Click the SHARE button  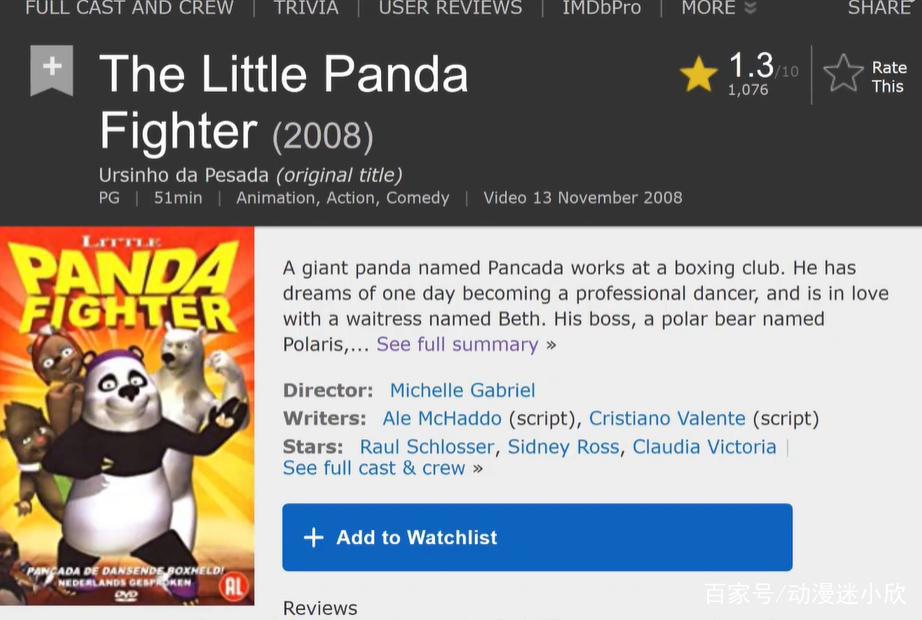[x=879, y=8]
